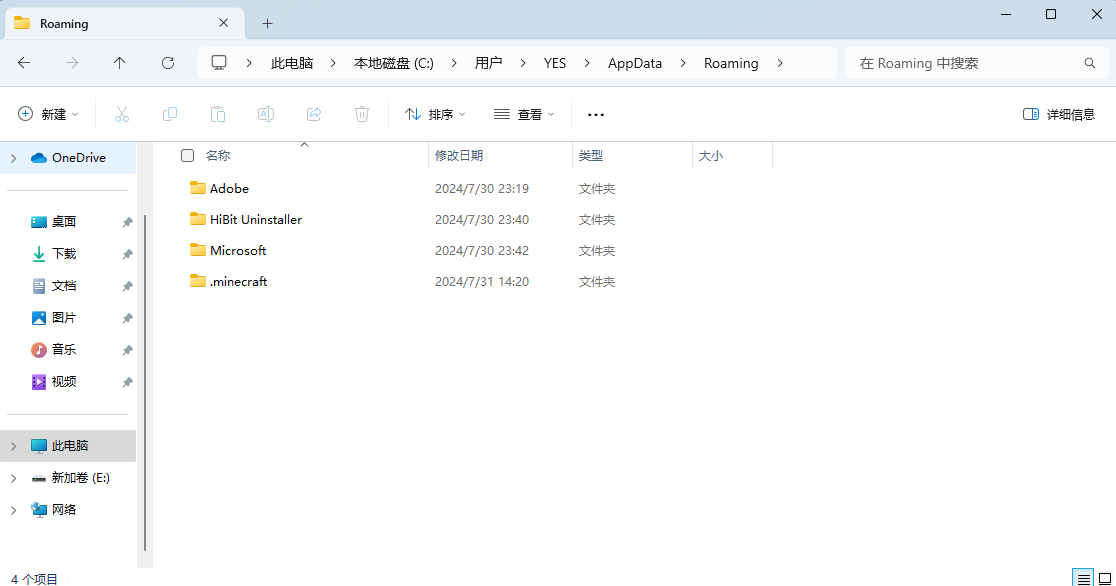
Task: Navigate to AppData breadcrumb
Action: point(635,63)
